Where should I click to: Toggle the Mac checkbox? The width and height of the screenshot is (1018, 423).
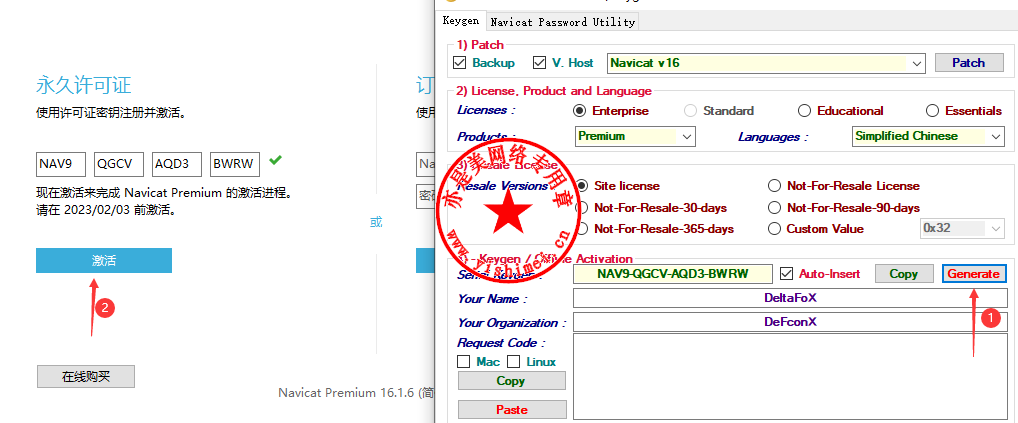point(464,361)
